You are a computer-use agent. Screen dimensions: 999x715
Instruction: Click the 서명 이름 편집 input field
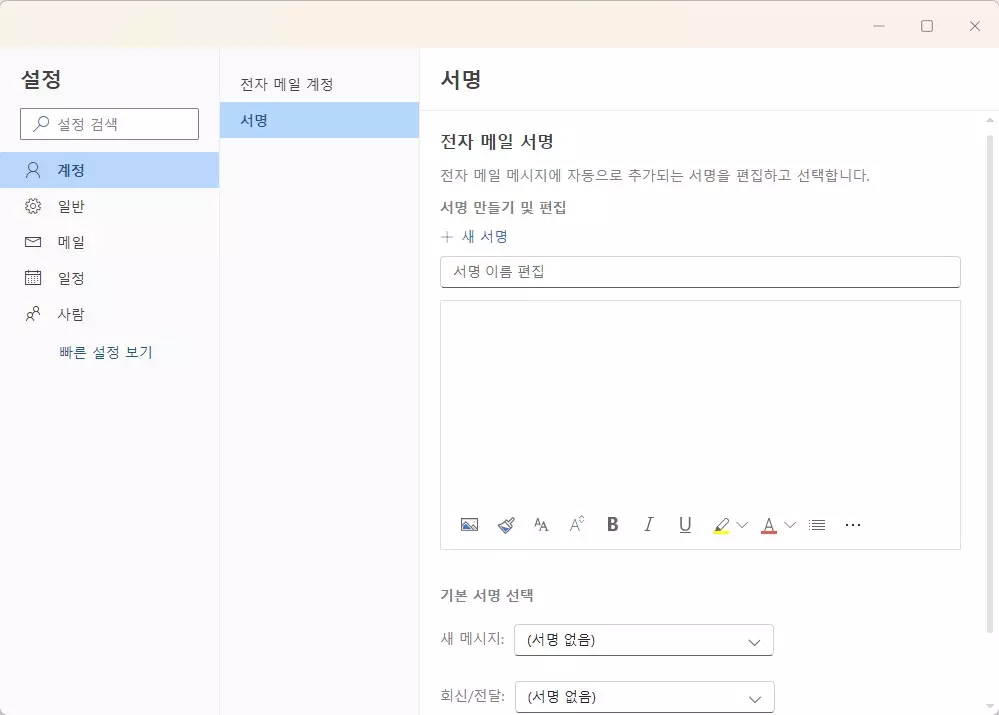click(700, 272)
